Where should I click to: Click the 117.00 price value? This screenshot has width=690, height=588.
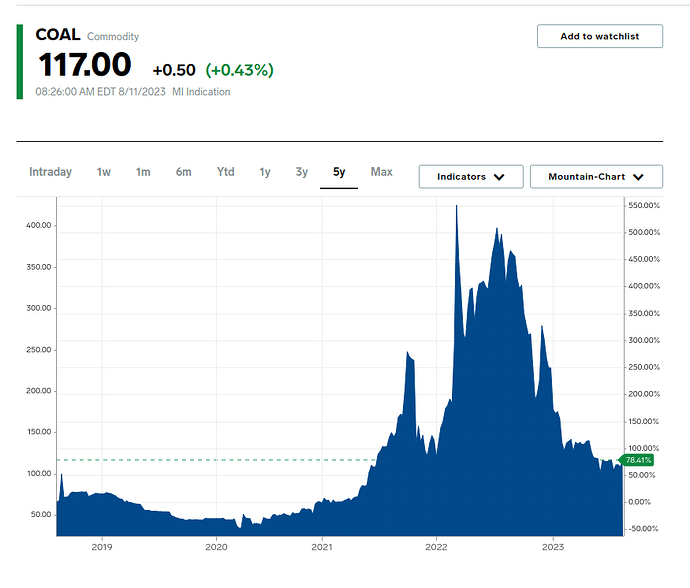(x=85, y=65)
